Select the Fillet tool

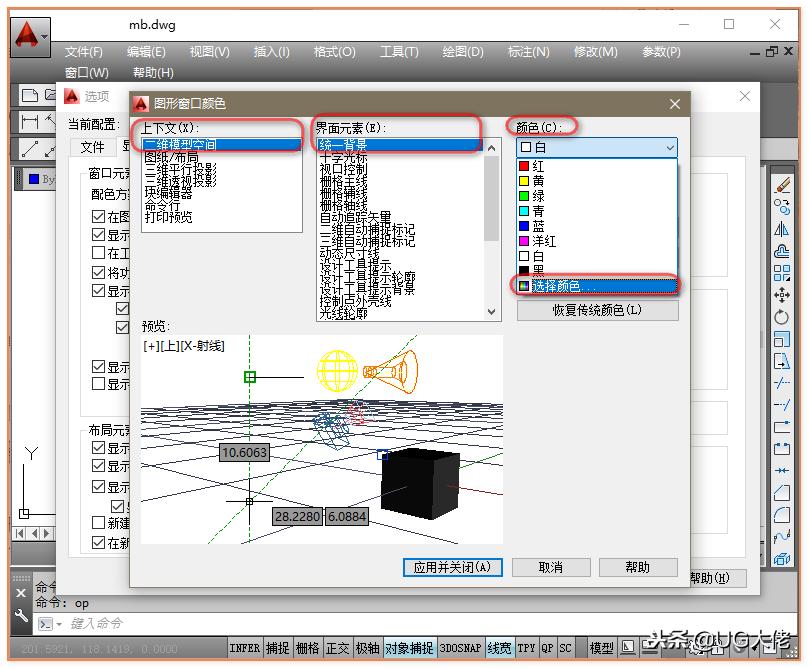click(782, 514)
